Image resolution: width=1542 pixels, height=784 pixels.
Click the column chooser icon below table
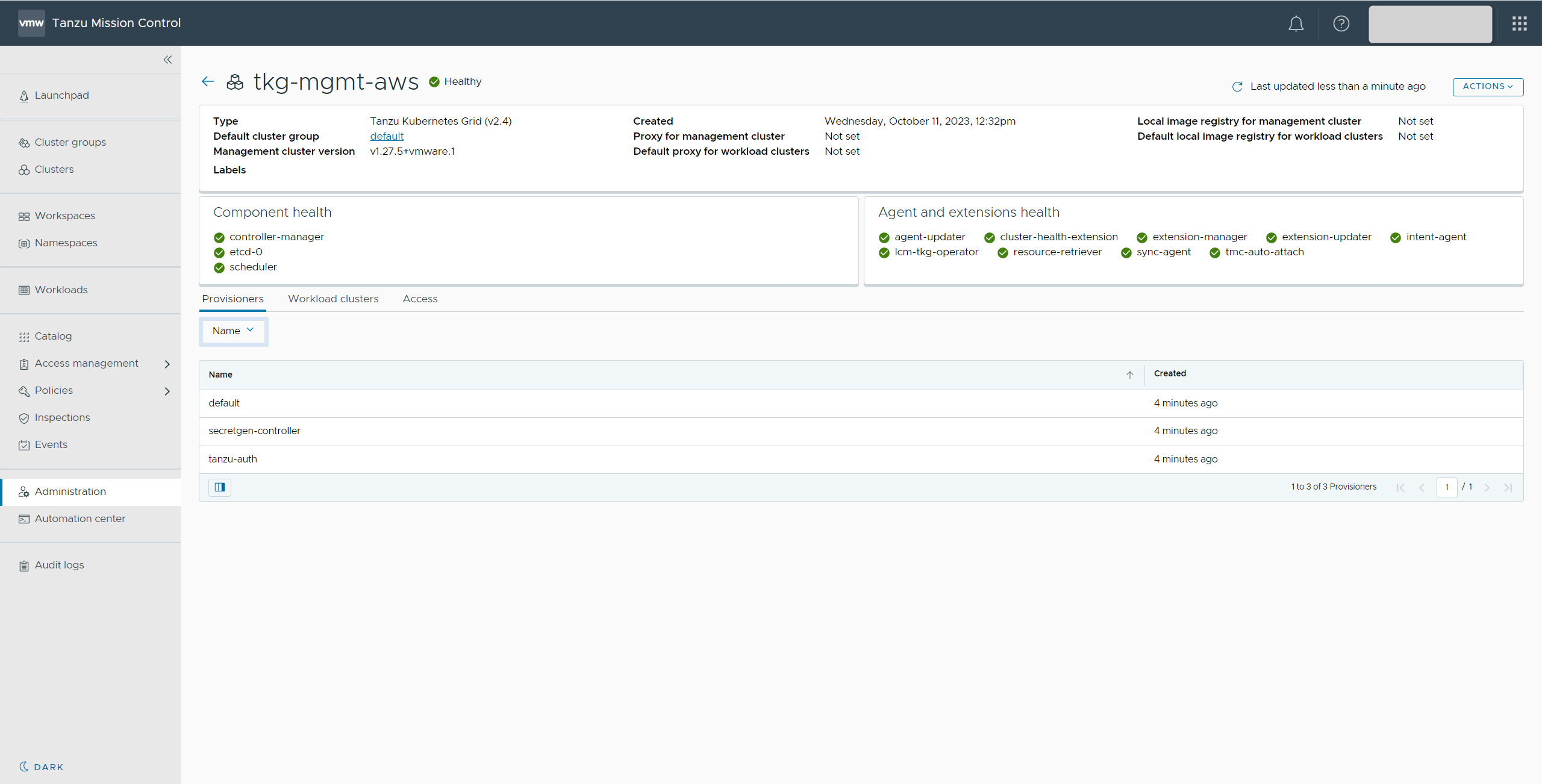[220, 487]
